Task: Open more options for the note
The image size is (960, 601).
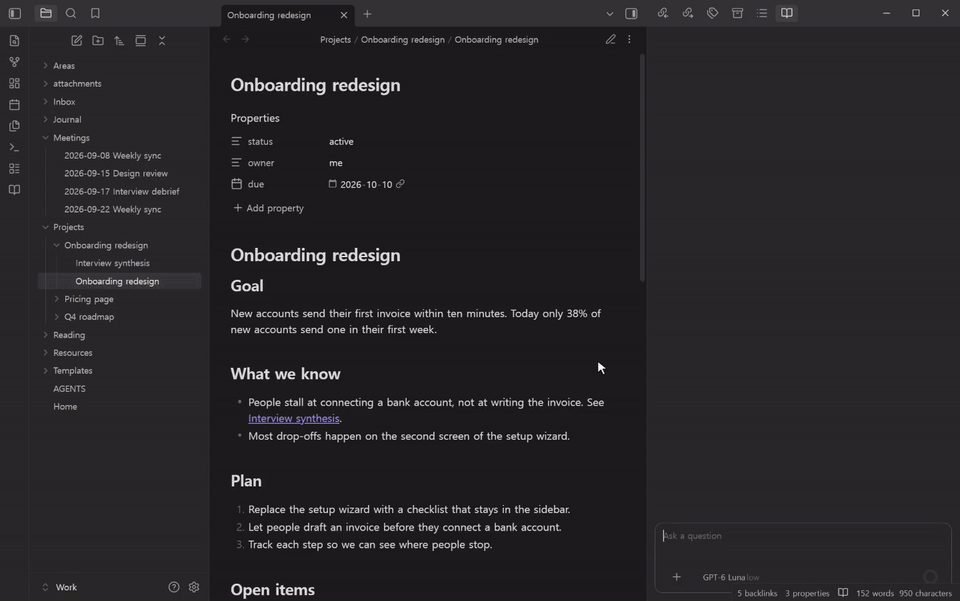Action: (629, 39)
